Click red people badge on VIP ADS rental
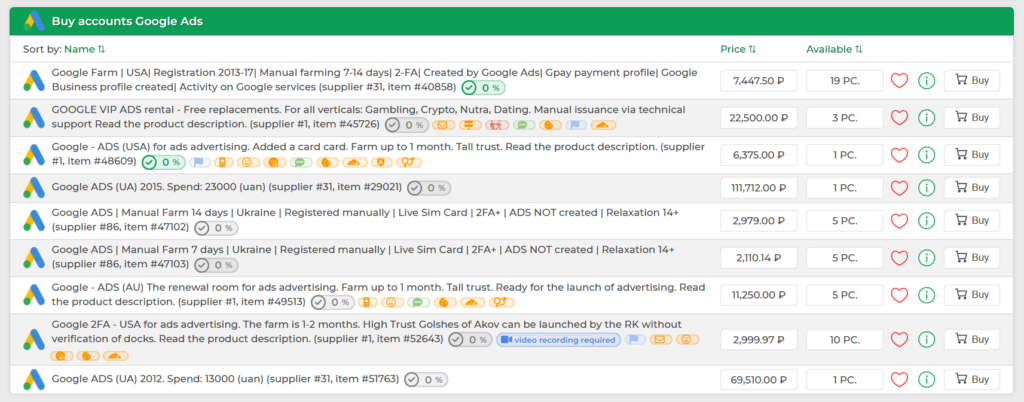The image size is (1024, 402). pos(496,125)
